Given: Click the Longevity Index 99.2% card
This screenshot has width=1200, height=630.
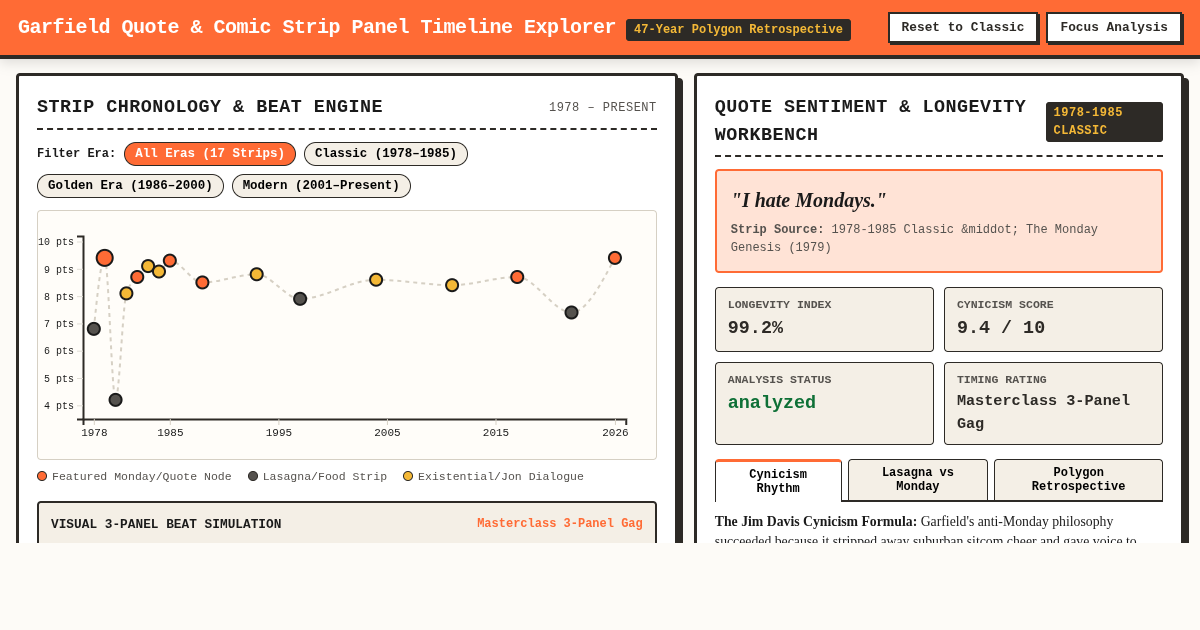Looking at the screenshot, I should [x=824, y=319].
